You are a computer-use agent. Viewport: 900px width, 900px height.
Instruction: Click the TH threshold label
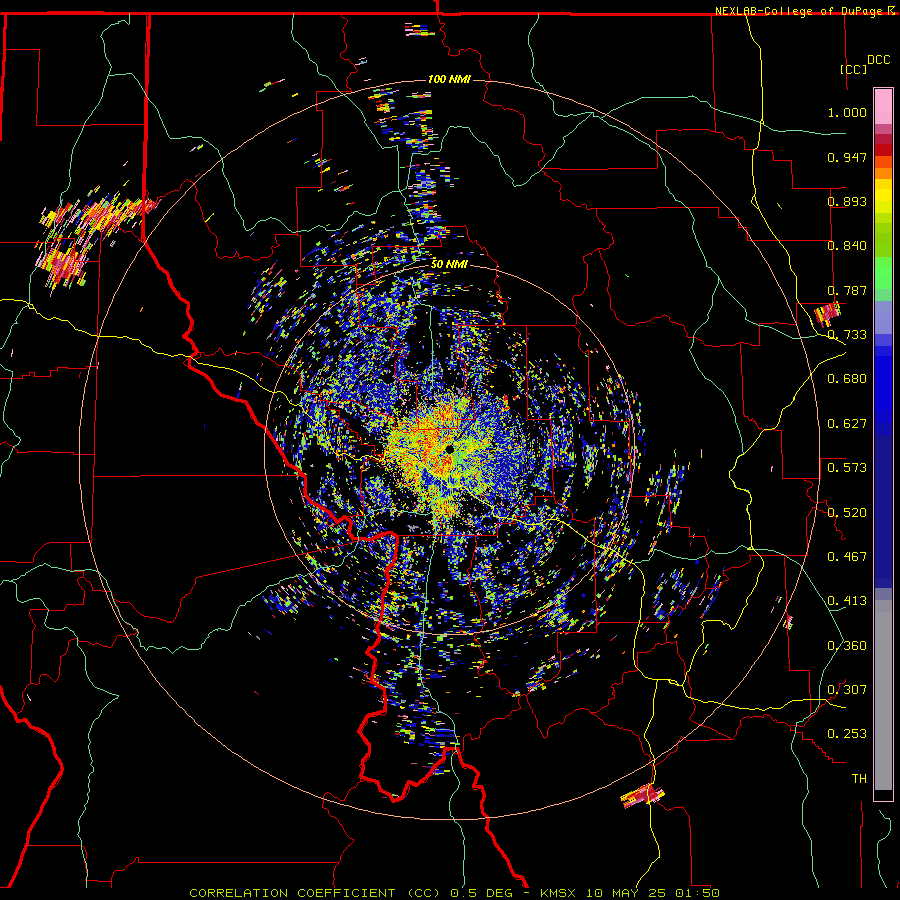[859, 779]
